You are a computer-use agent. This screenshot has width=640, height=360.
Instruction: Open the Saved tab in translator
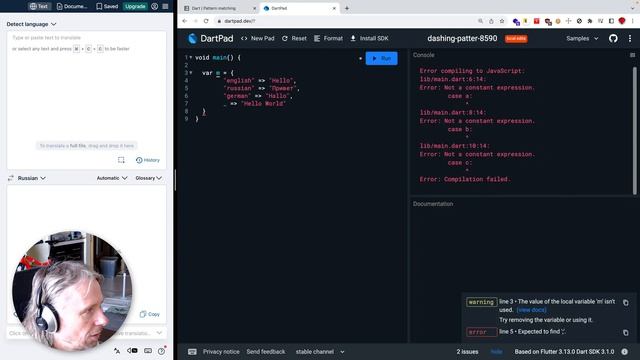[x=107, y=6]
